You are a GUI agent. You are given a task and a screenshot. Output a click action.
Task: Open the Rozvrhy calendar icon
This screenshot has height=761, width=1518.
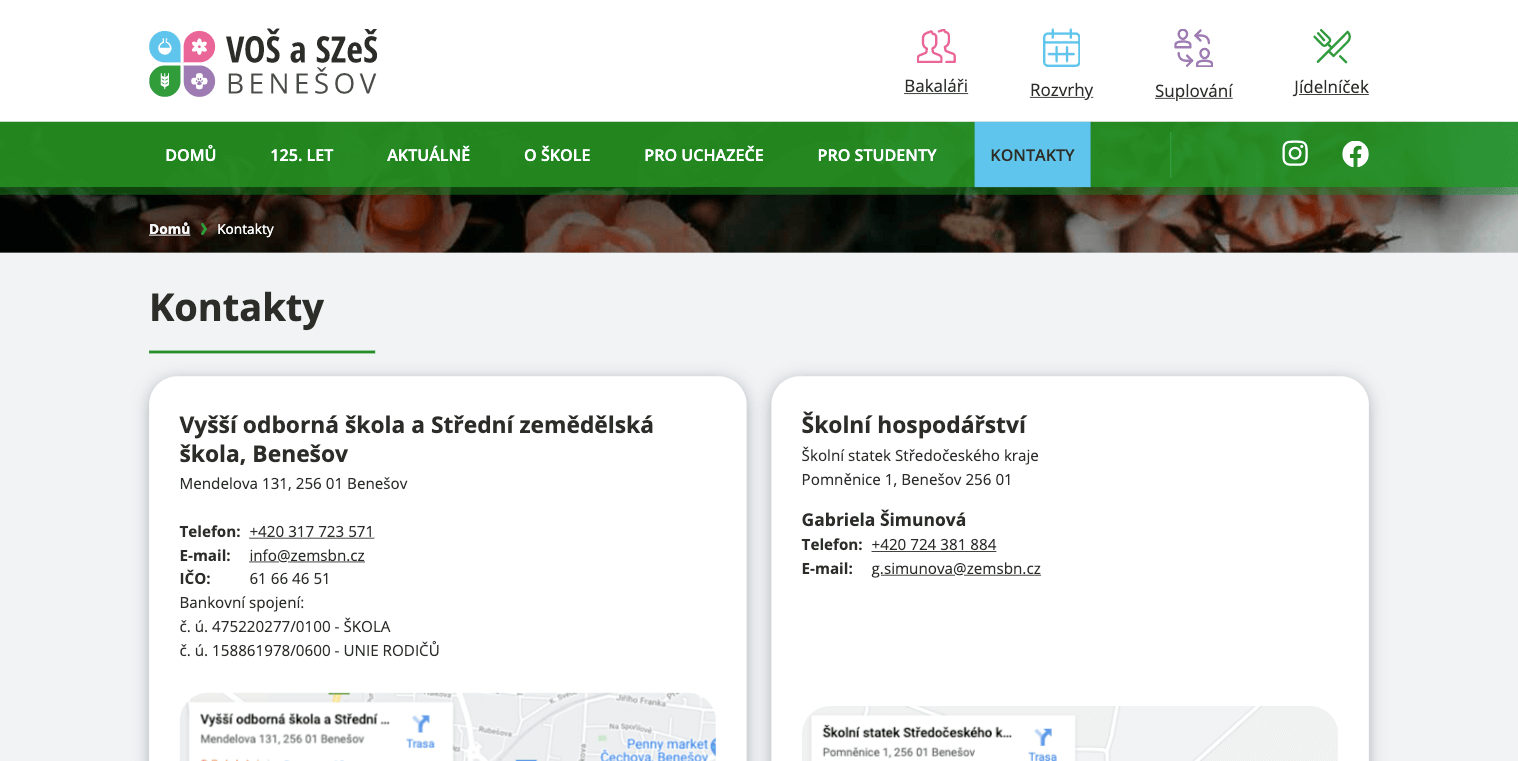pos(1061,48)
